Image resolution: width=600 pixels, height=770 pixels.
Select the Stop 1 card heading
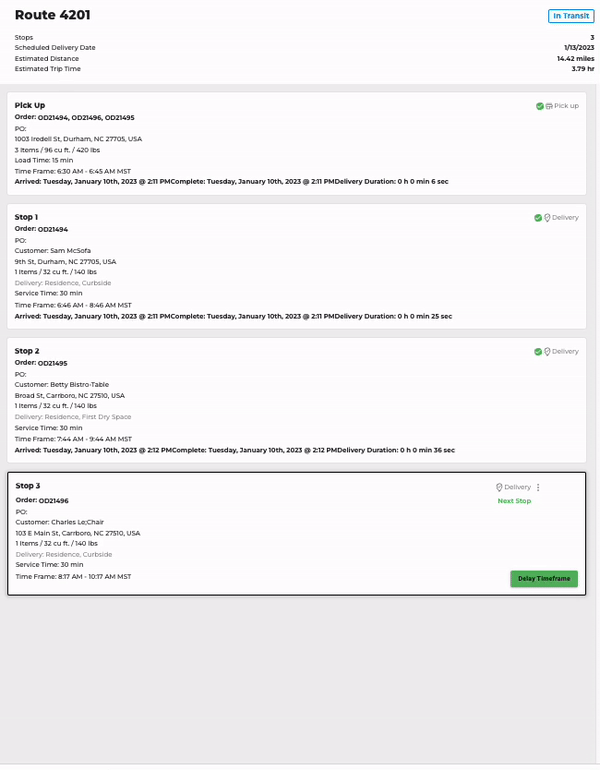[x=26, y=217]
